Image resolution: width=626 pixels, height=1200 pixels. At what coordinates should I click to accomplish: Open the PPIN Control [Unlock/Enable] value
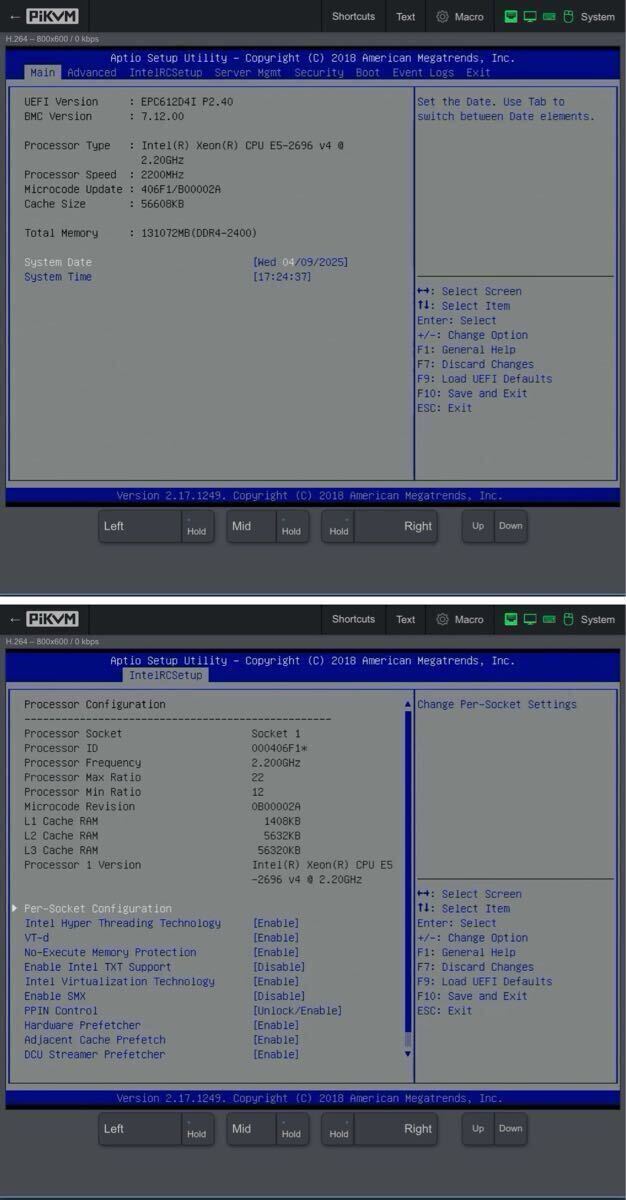[297, 1011]
